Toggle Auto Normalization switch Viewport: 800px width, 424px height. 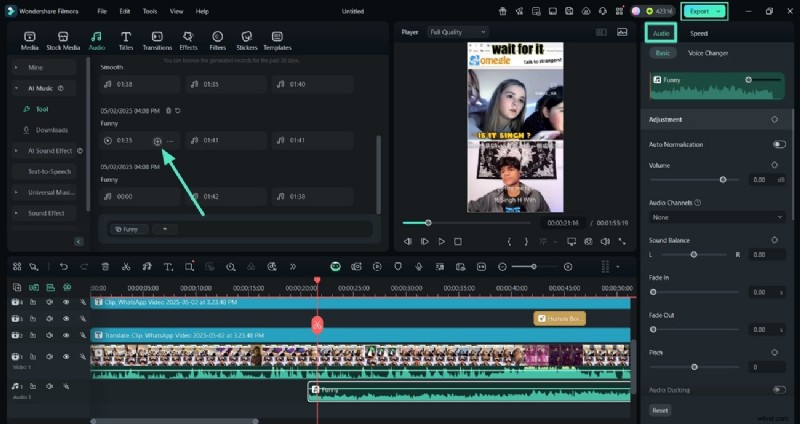pyautogui.click(x=778, y=144)
